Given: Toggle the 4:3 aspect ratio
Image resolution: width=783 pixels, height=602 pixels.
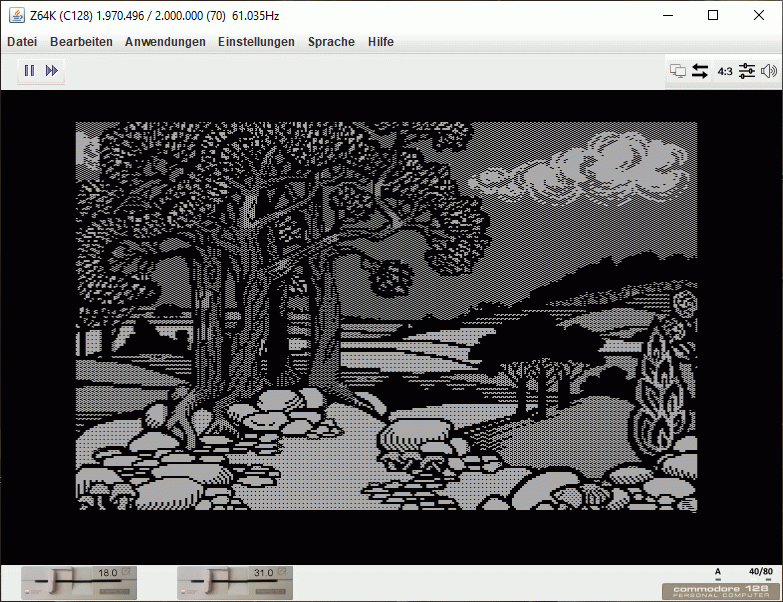Looking at the screenshot, I should pos(725,71).
